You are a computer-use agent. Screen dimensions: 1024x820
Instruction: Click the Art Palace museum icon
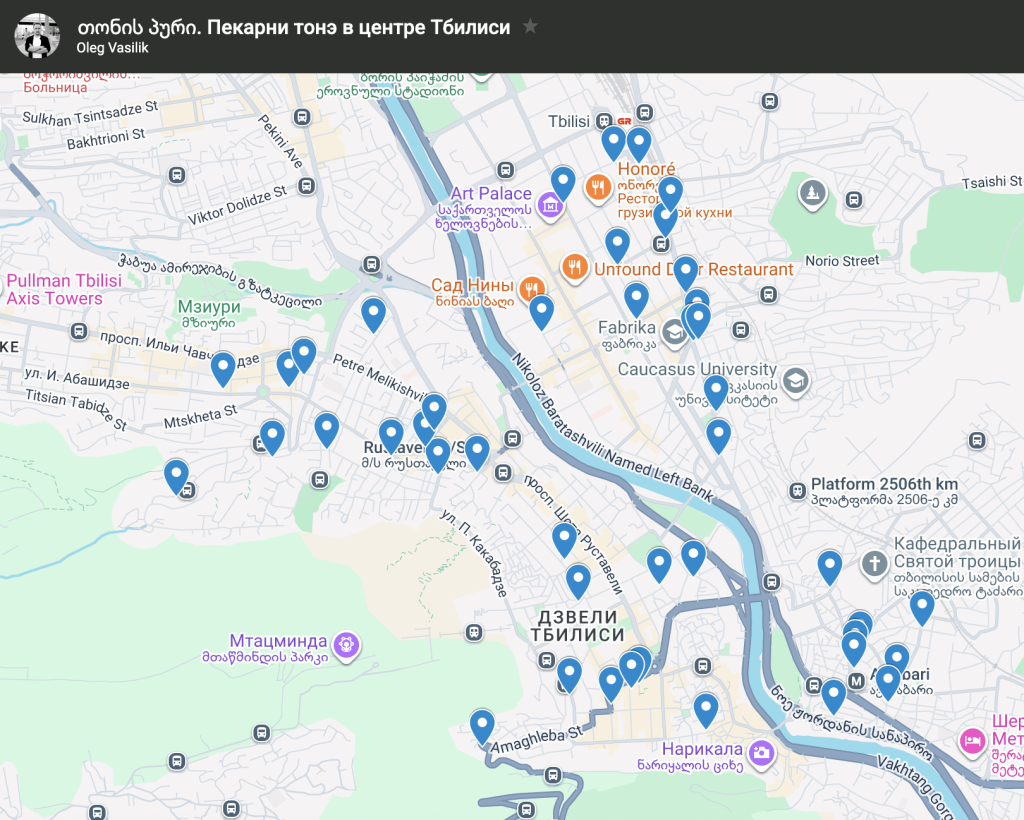(550, 206)
